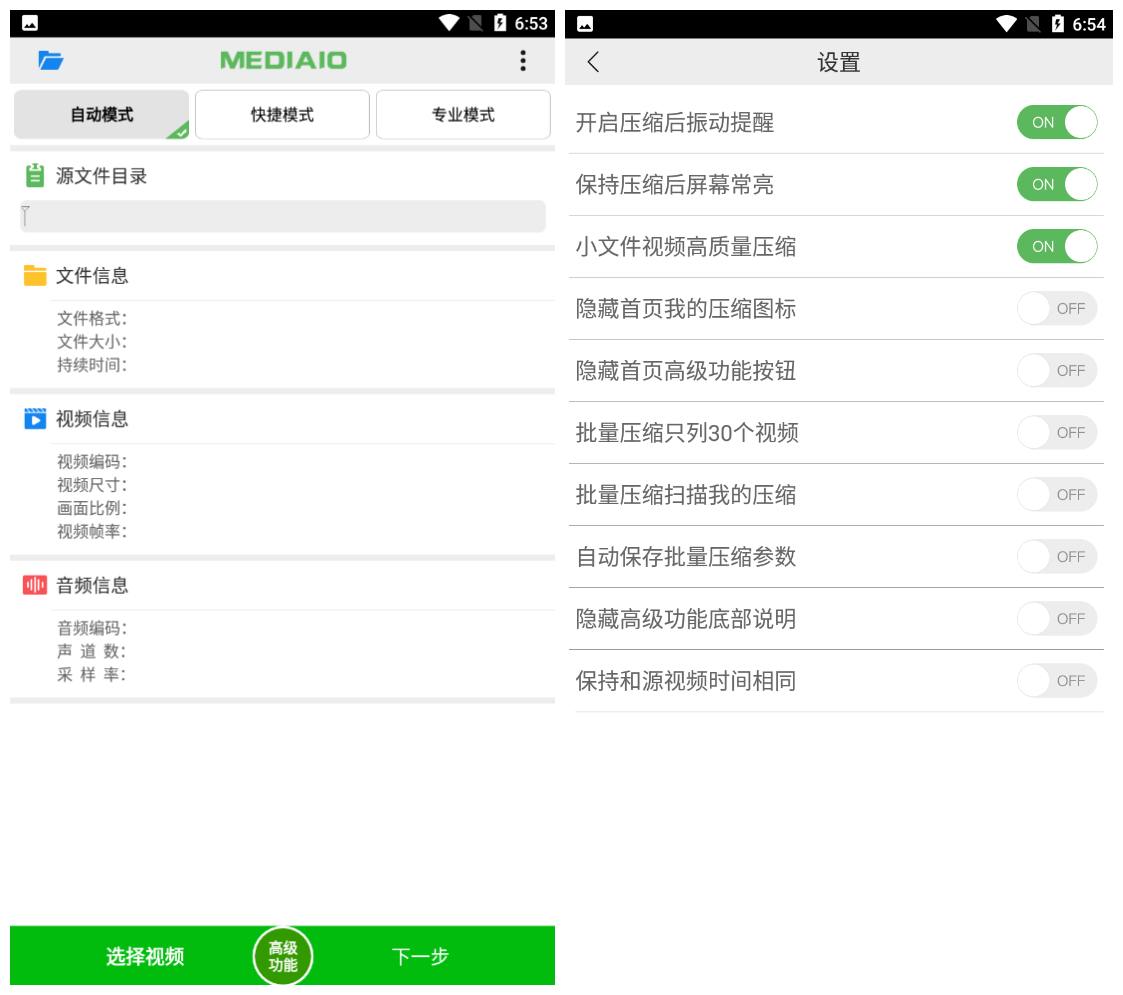Screen dimensions: 1123x995
Task: Enable 批量压缩只列30个视频
Action: point(1056,432)
